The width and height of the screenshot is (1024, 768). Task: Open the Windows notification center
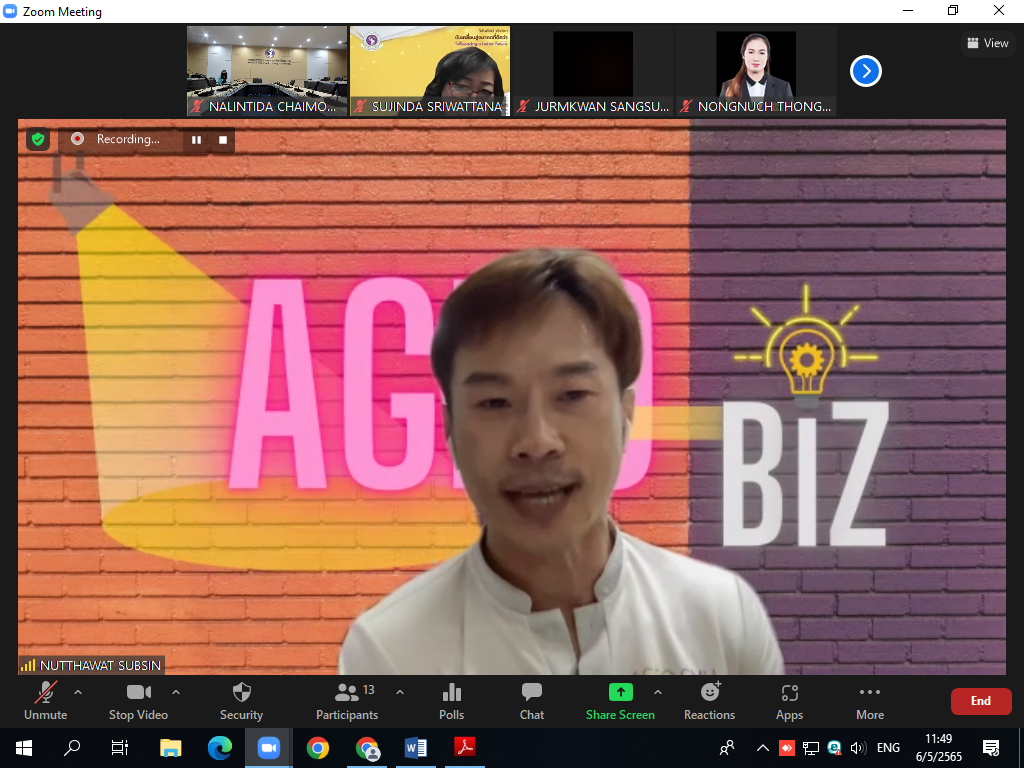pos(991,748)
